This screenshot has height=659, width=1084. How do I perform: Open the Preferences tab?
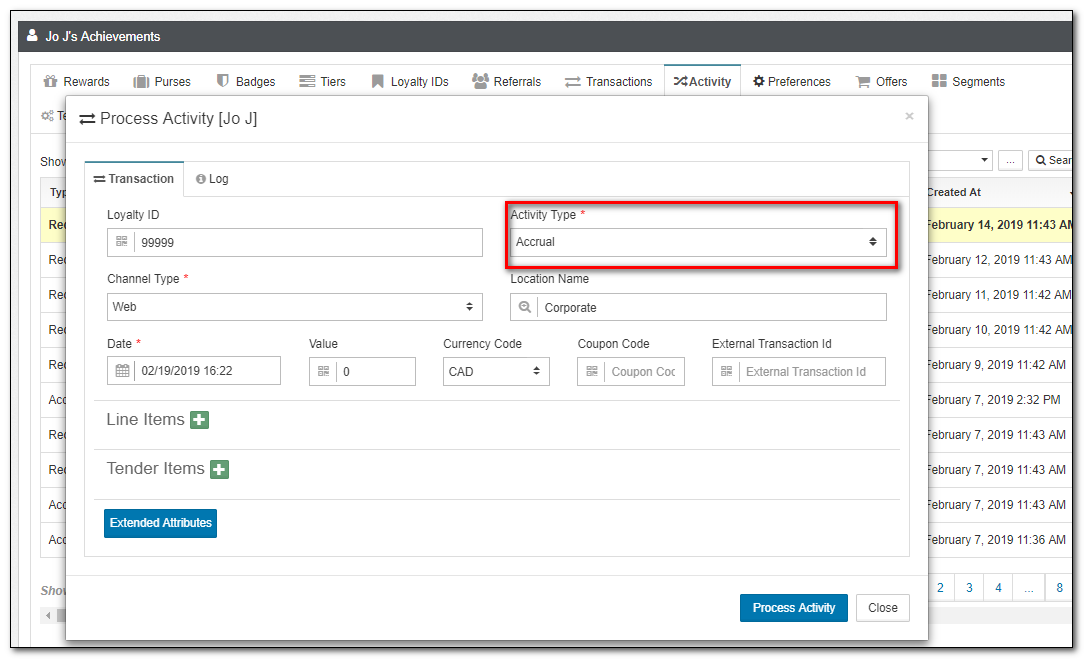click(x=792, y=82)
